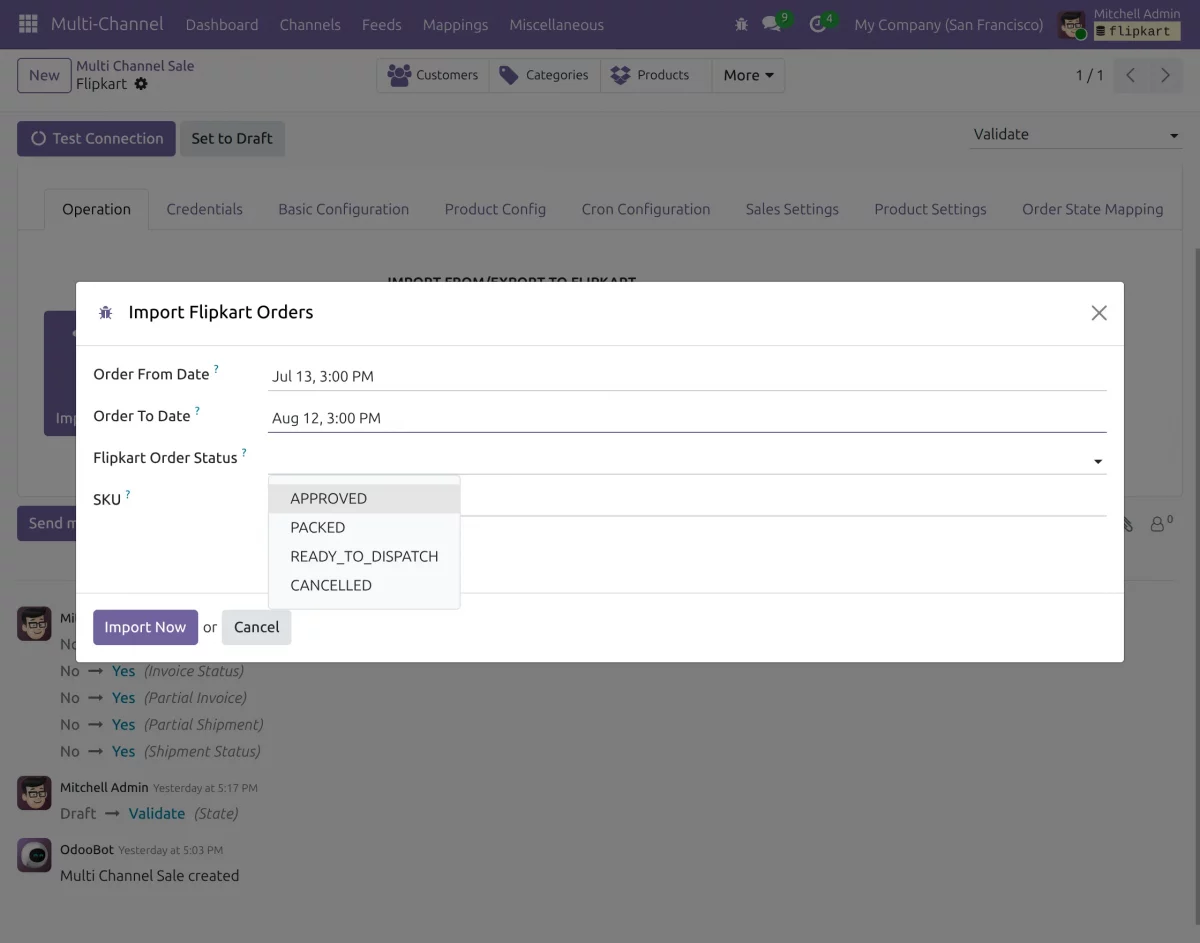The width and height of the screenshot is (1200, 943).
Task: Click Cancel in the dialog
Action: (x=256, y=627)
